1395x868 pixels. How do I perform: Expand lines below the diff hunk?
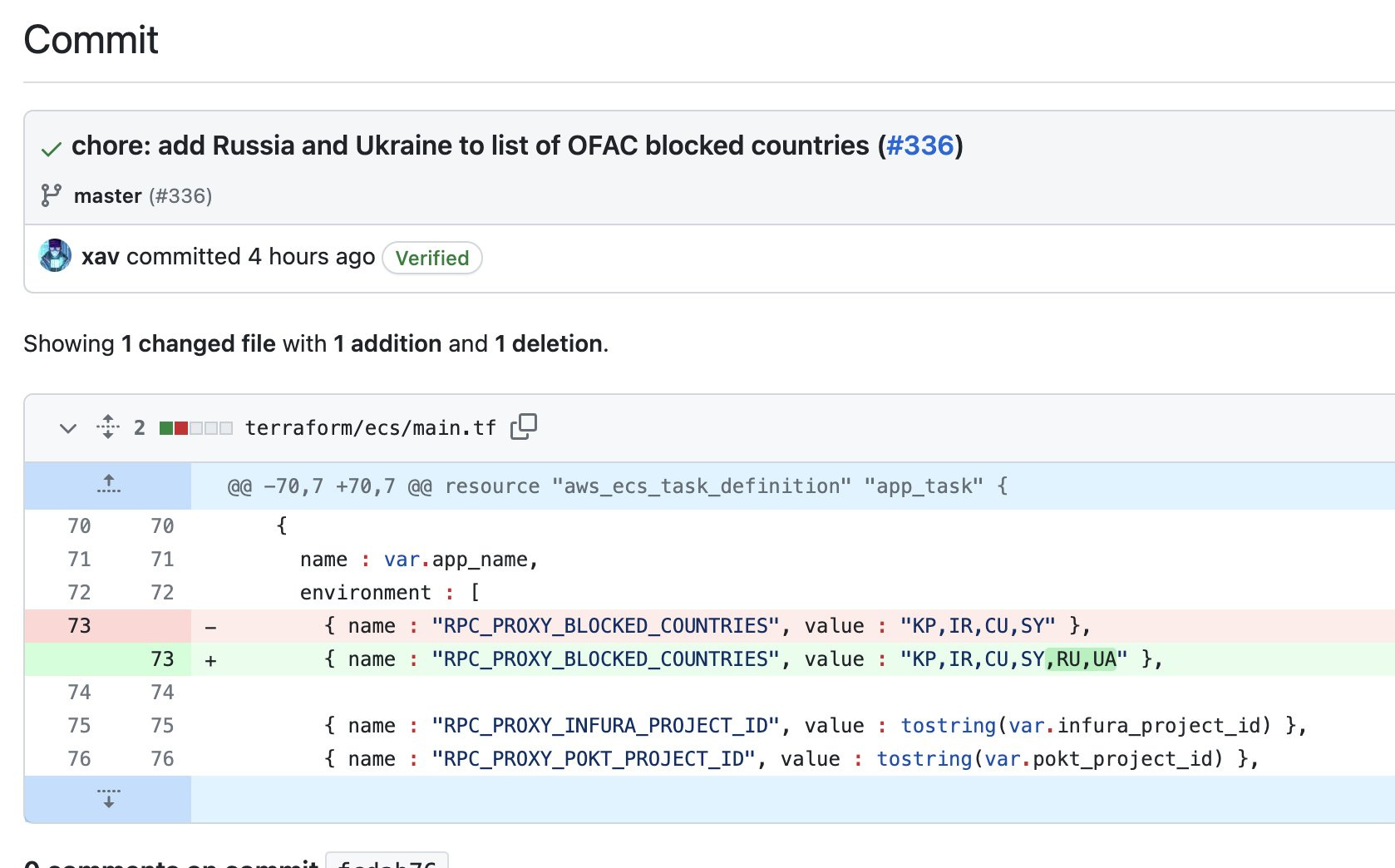[108, 799]
